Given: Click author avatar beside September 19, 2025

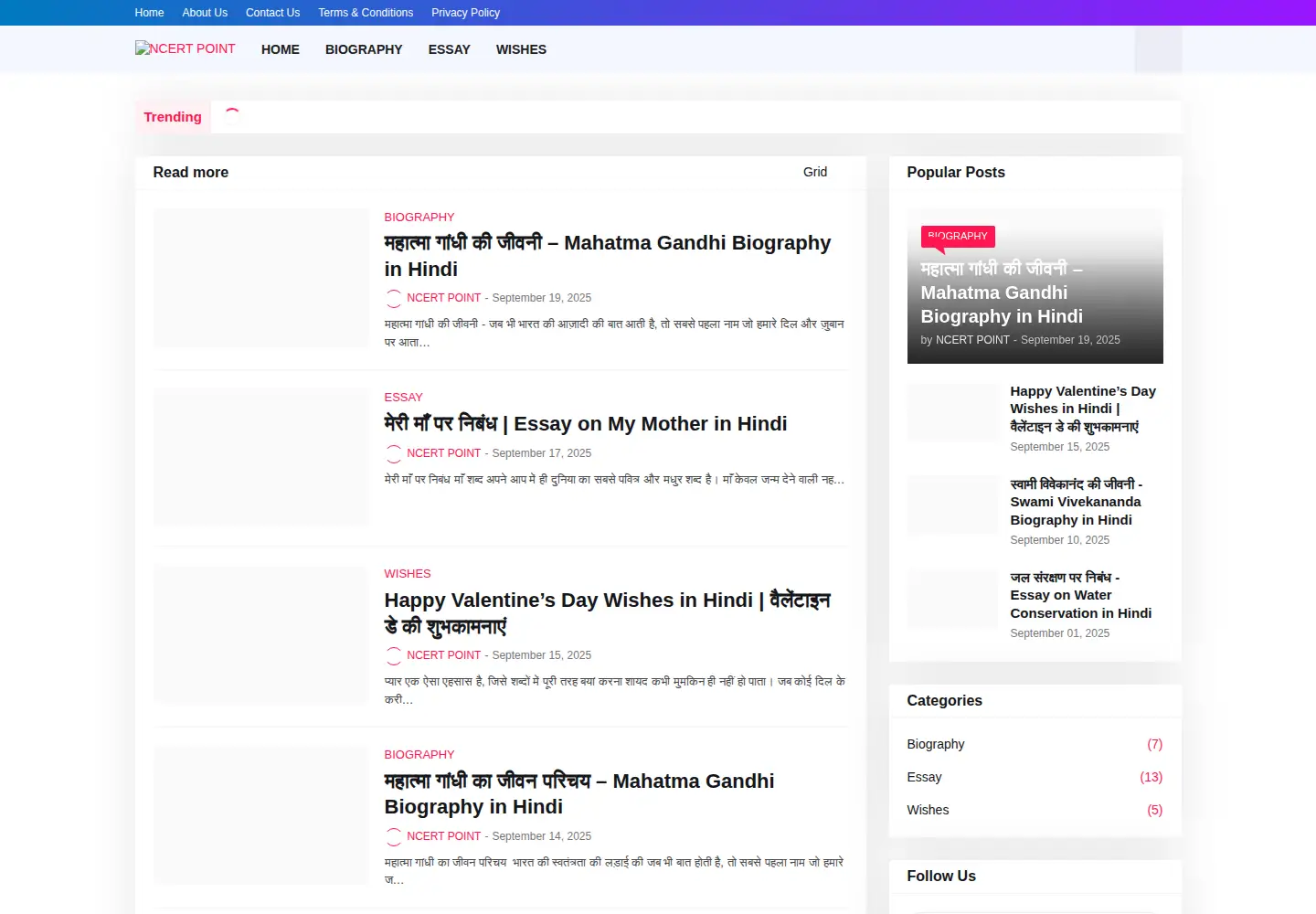Looking at the screenshot, I should pos(394,298).
